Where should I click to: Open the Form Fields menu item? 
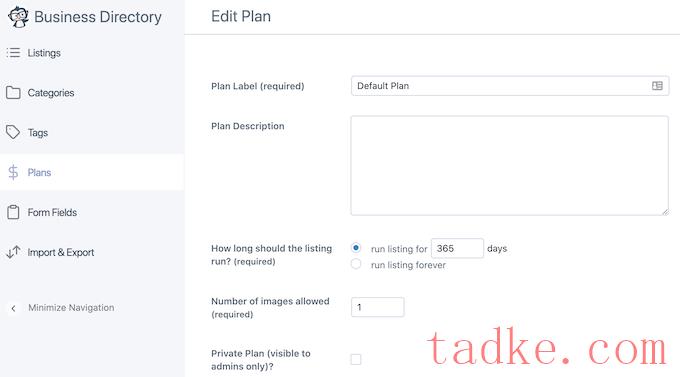pos(52,212)
